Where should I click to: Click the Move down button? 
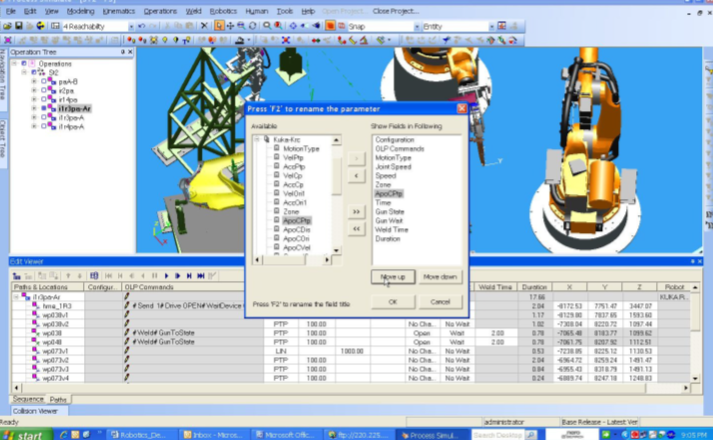[441, 276]
